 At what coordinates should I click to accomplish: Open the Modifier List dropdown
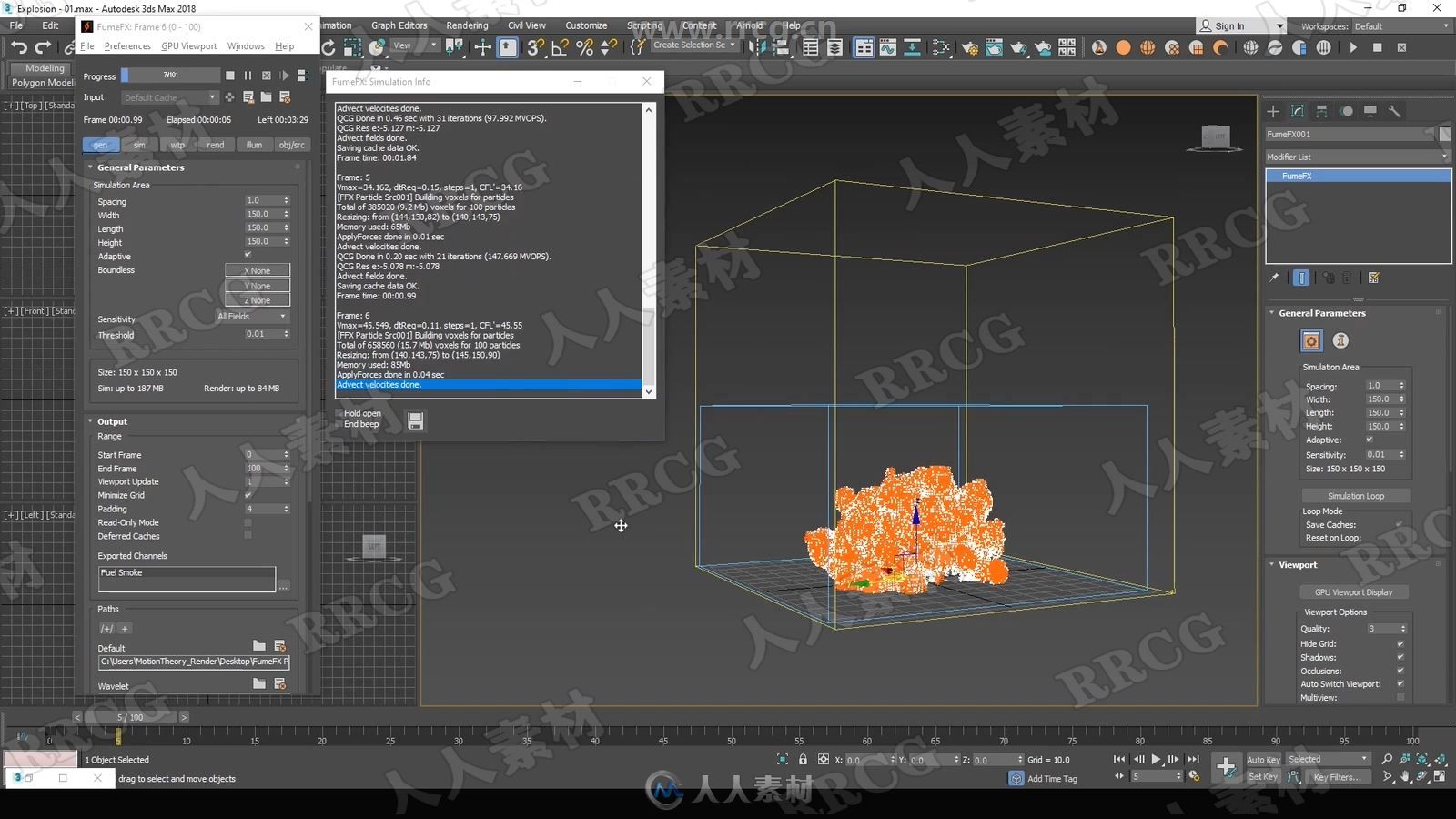tap(1358, 157)
